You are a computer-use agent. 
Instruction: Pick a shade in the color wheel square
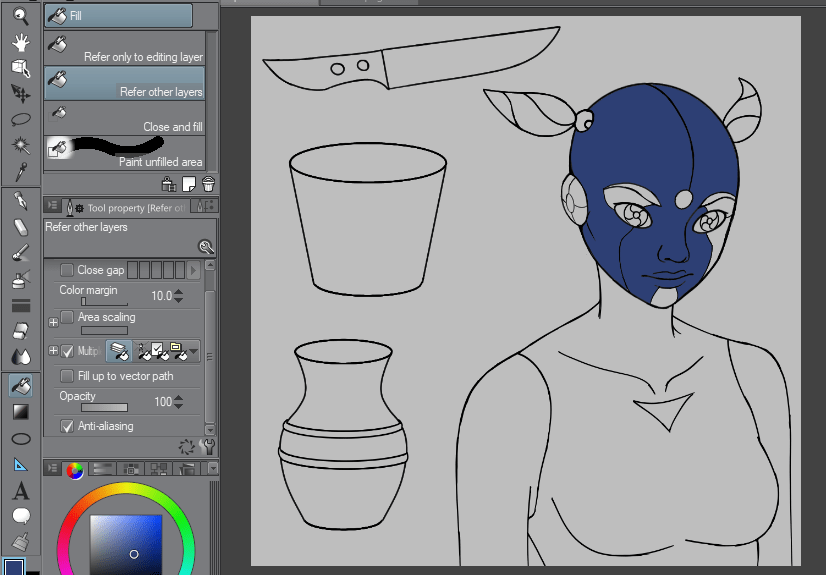126,544
